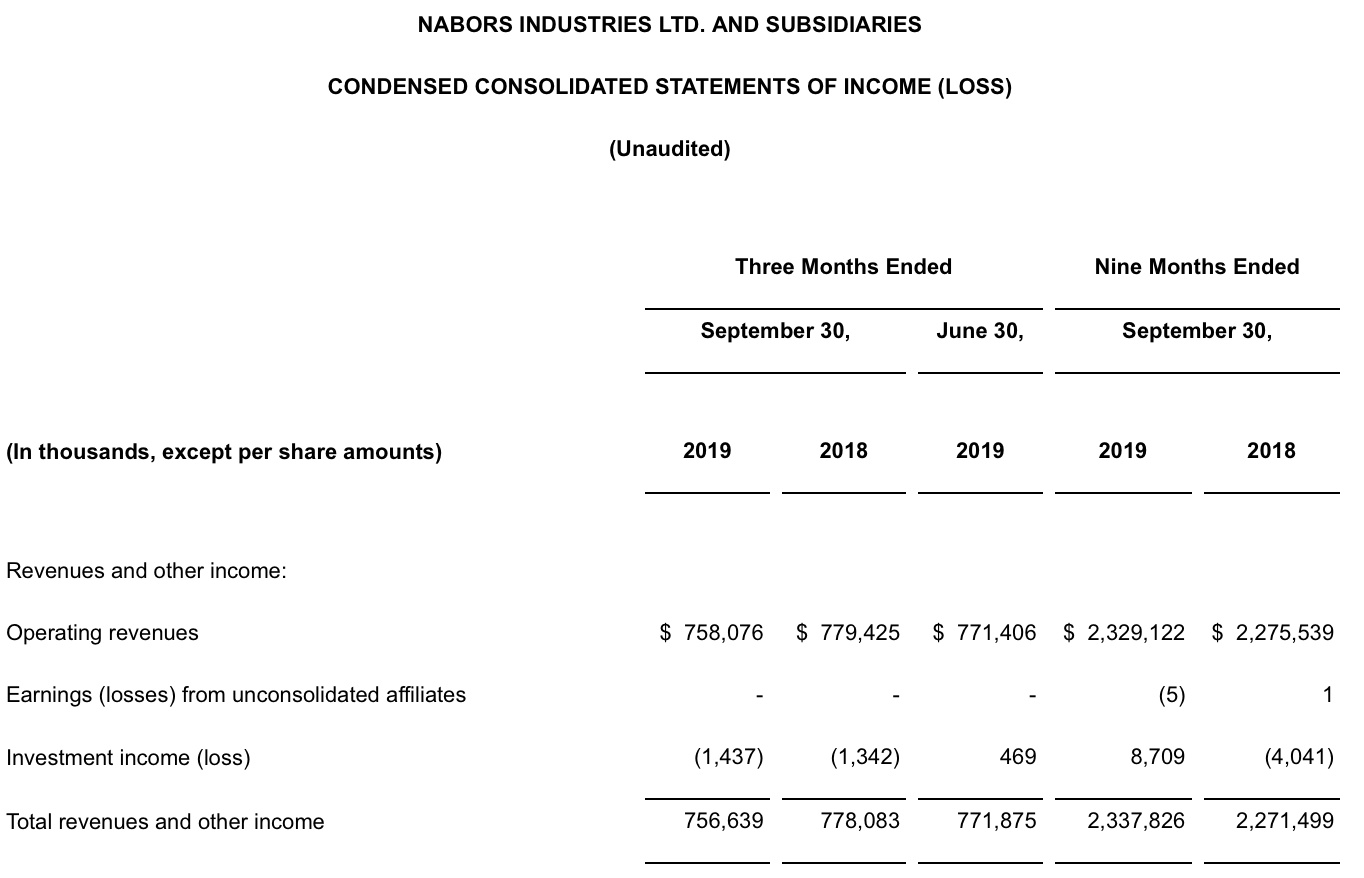This screenshot has width=1364, height=878.
Task: Click September 30, under Nine Months Ended
Action: pyautogui.click(x=1197, y=331)
